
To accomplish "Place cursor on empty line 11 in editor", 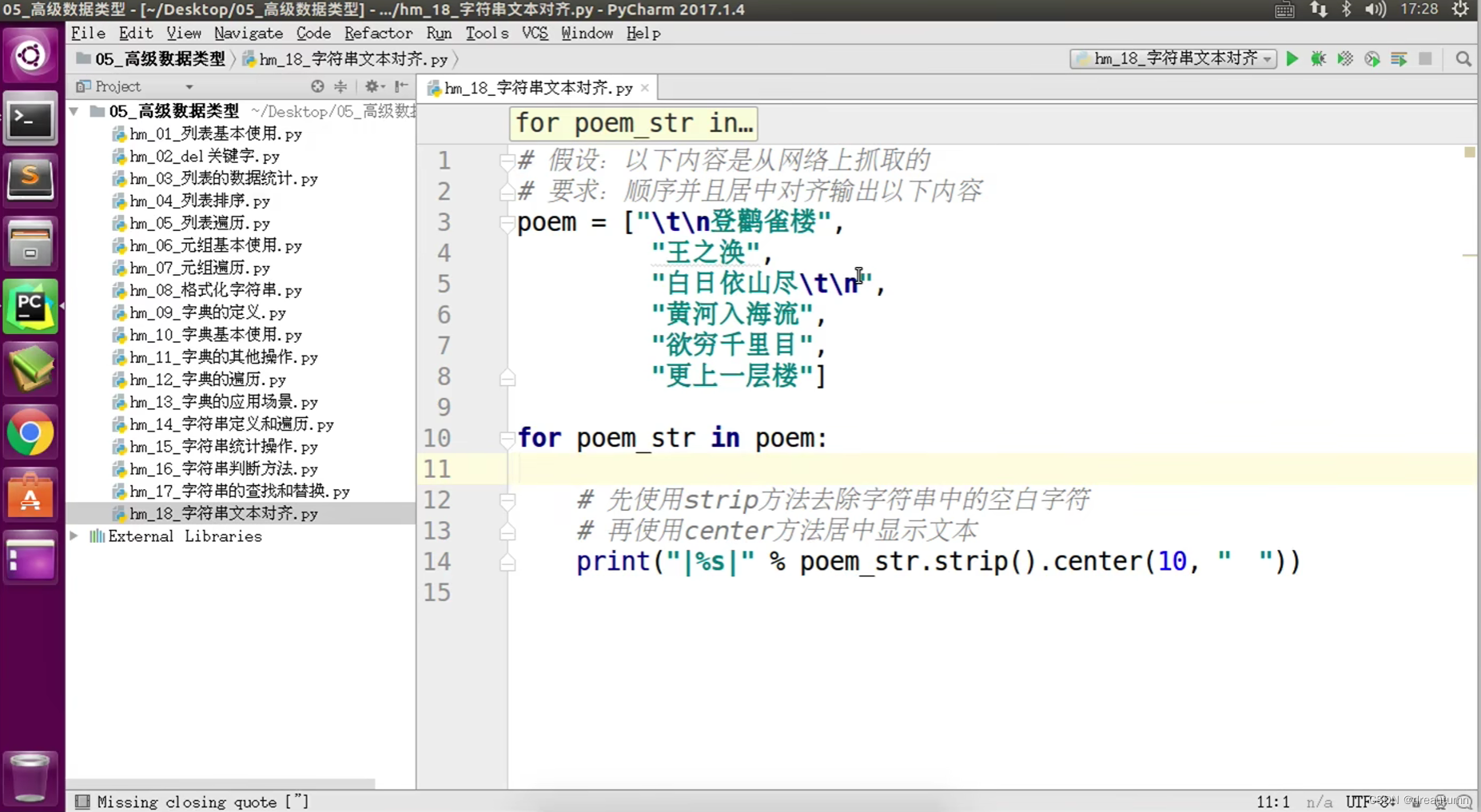I will (991, 469).
